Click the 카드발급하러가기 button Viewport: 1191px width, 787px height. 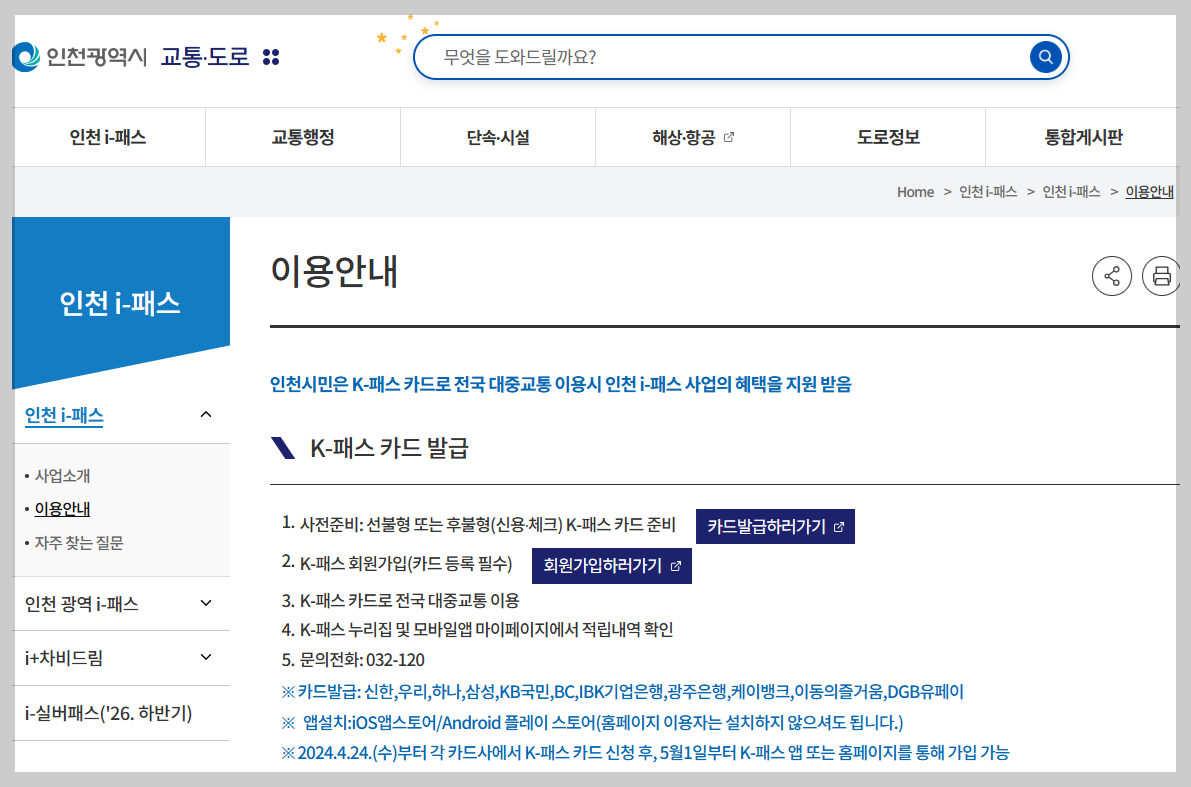point(775,526)
